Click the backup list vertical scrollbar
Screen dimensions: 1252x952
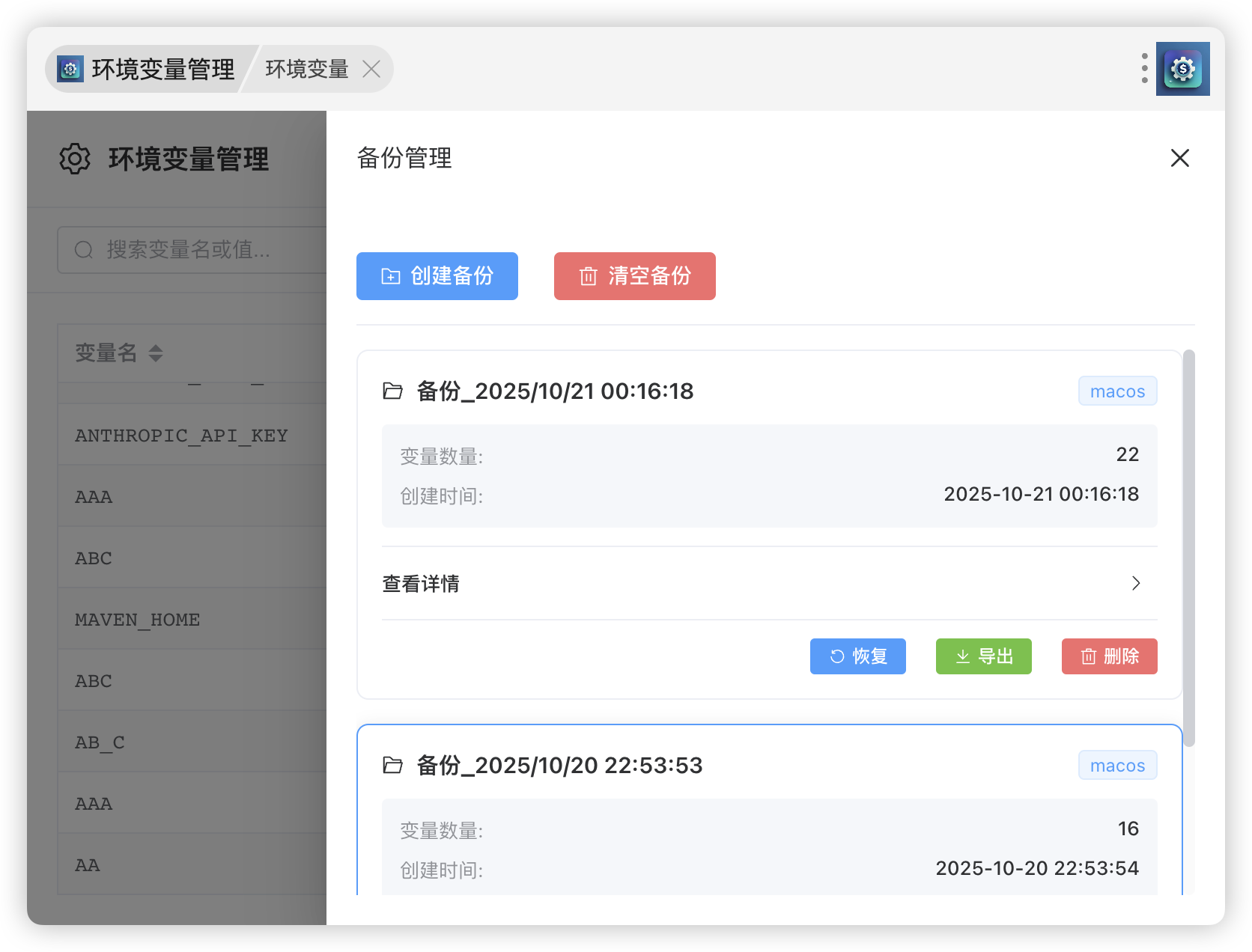tap(1188, 546)
